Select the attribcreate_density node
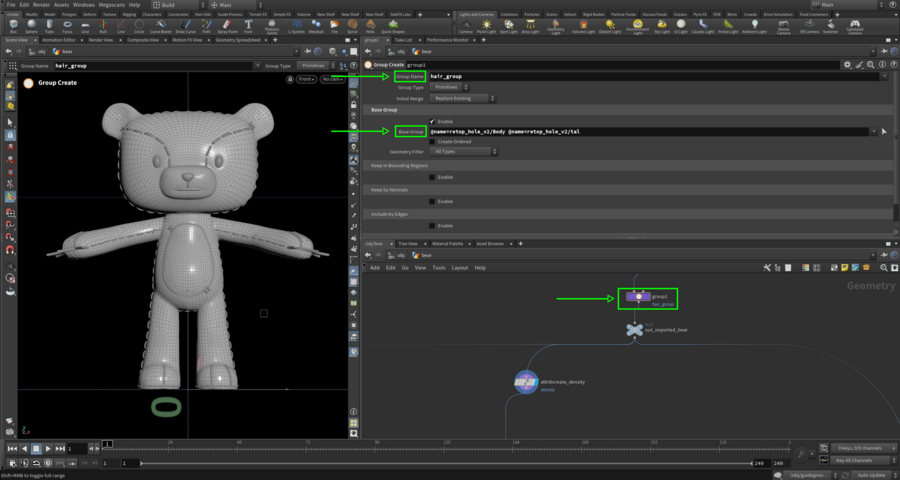 pos(526,381)
